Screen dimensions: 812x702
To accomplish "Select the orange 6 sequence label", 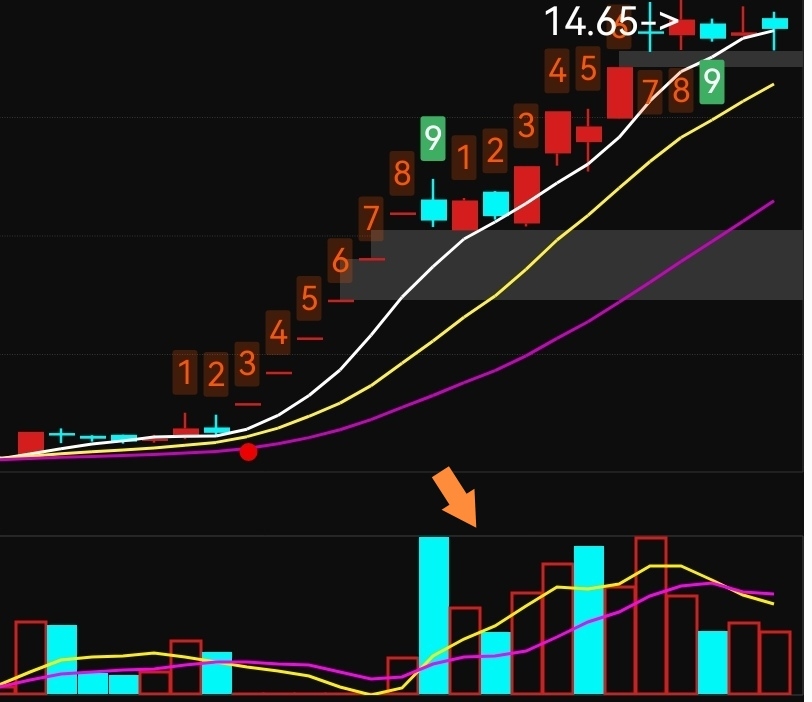I will tap(340, 260).
